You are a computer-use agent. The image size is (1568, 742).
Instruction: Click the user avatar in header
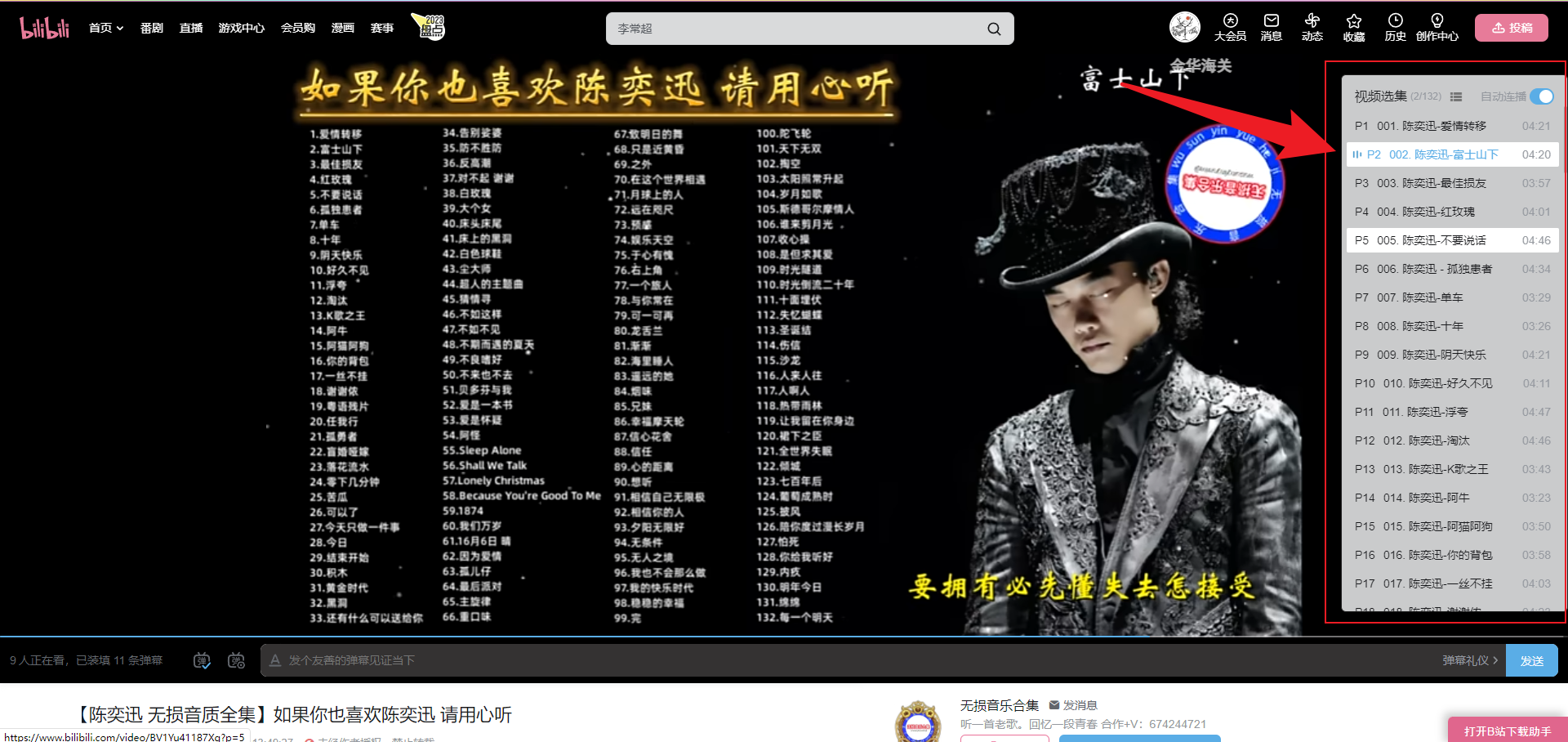[1184, 27]
